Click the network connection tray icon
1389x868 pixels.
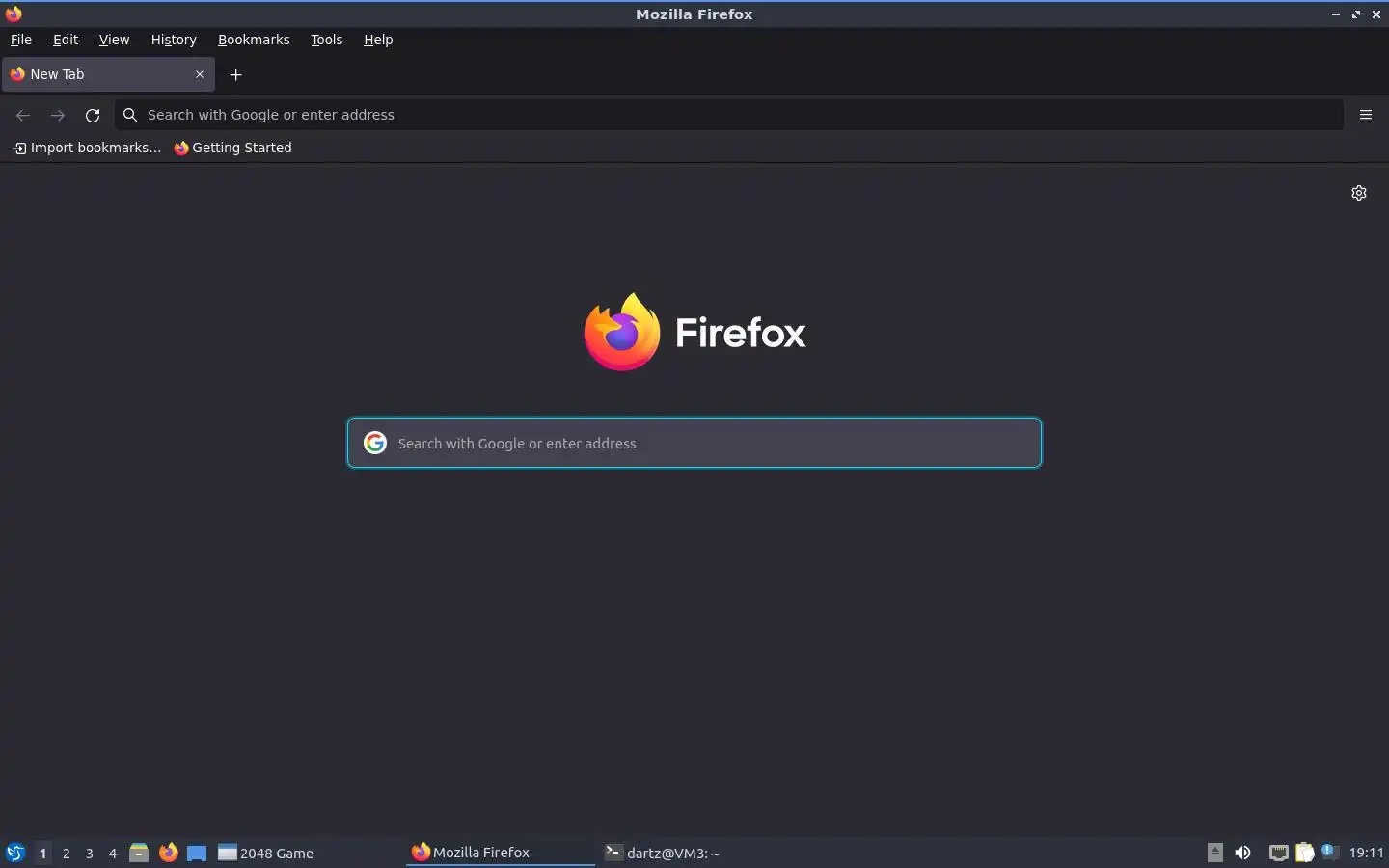(1278, 853)
